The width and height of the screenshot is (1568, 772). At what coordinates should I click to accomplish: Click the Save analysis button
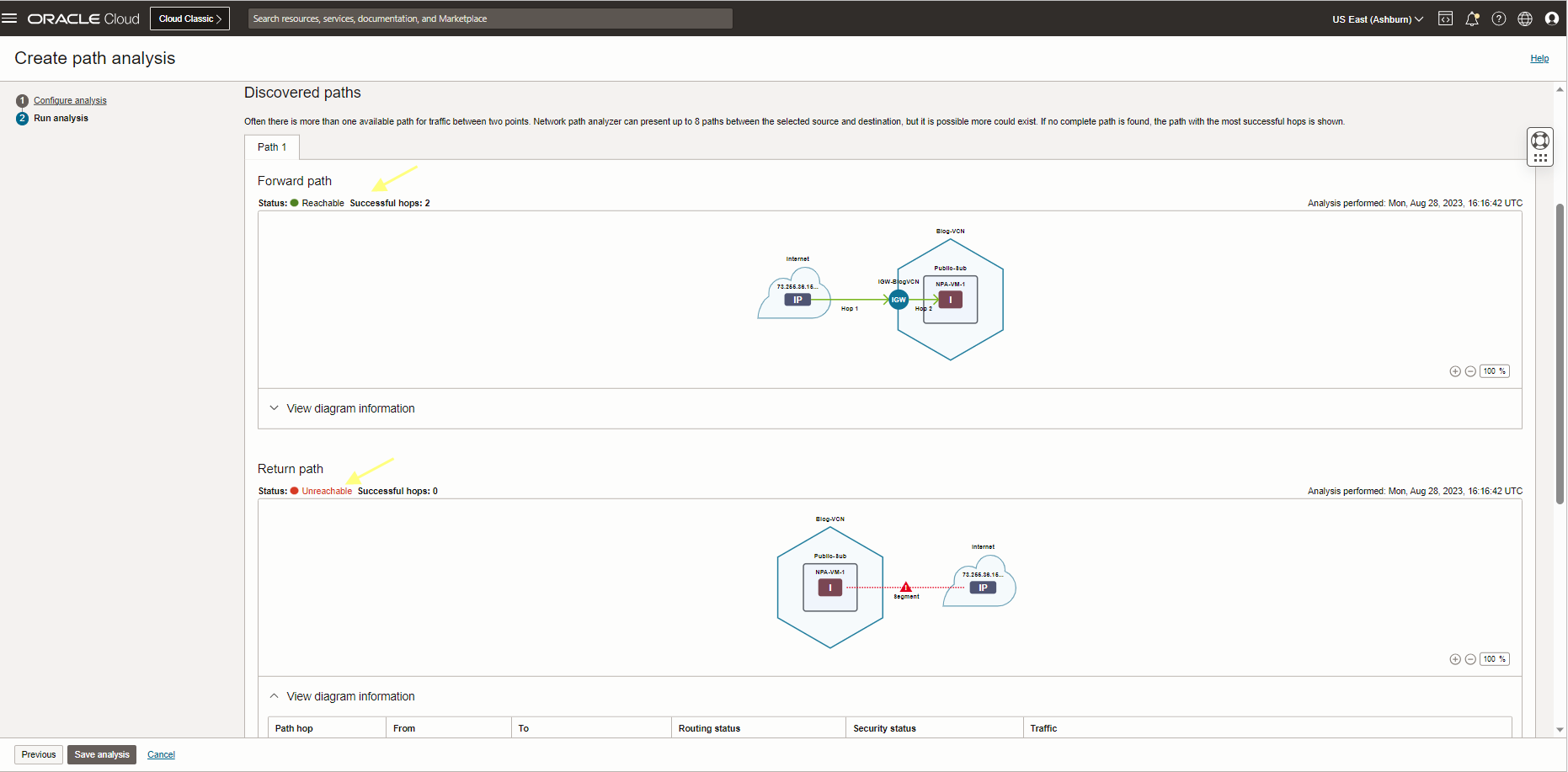click(x=101, y=754)
